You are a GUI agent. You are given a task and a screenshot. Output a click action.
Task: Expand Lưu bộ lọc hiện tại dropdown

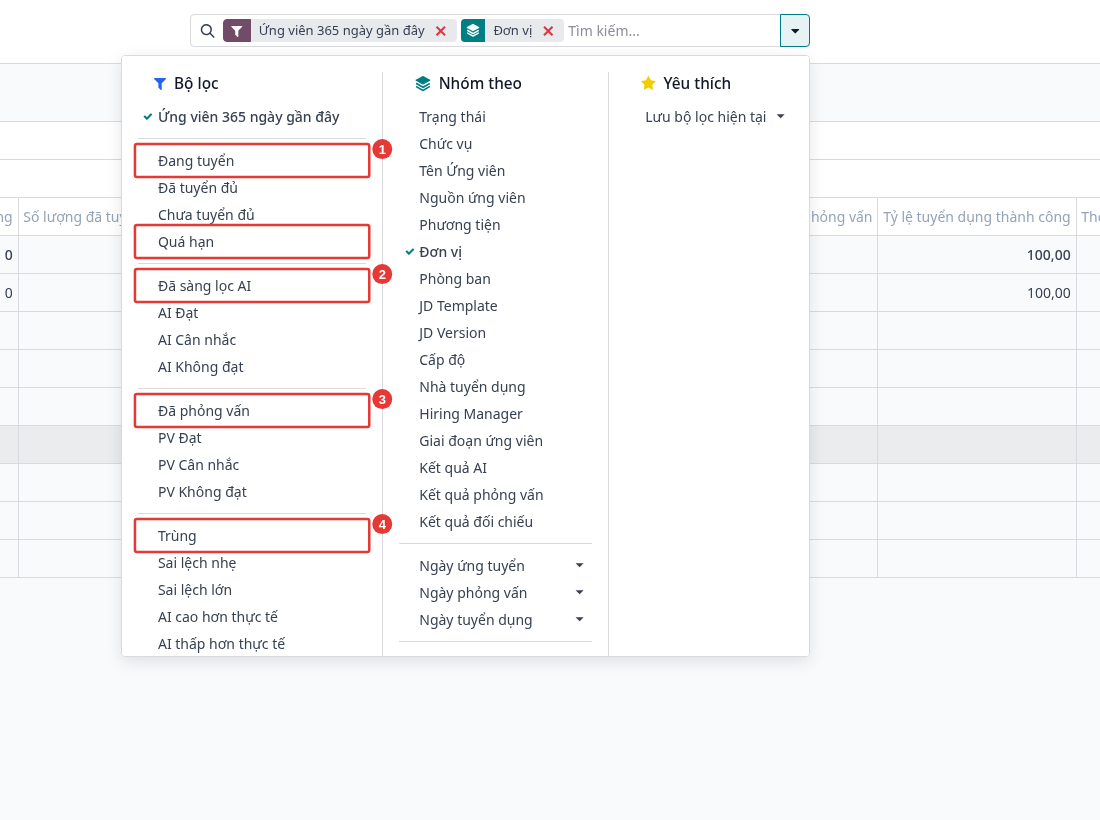click(714, 117)
